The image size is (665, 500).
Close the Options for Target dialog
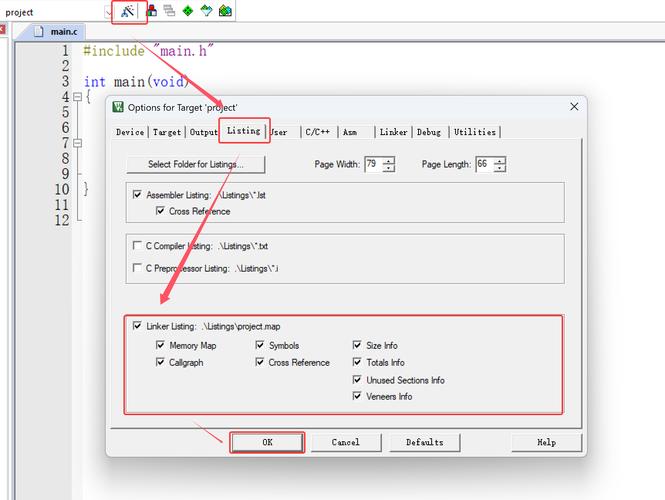tap(574, 106)
